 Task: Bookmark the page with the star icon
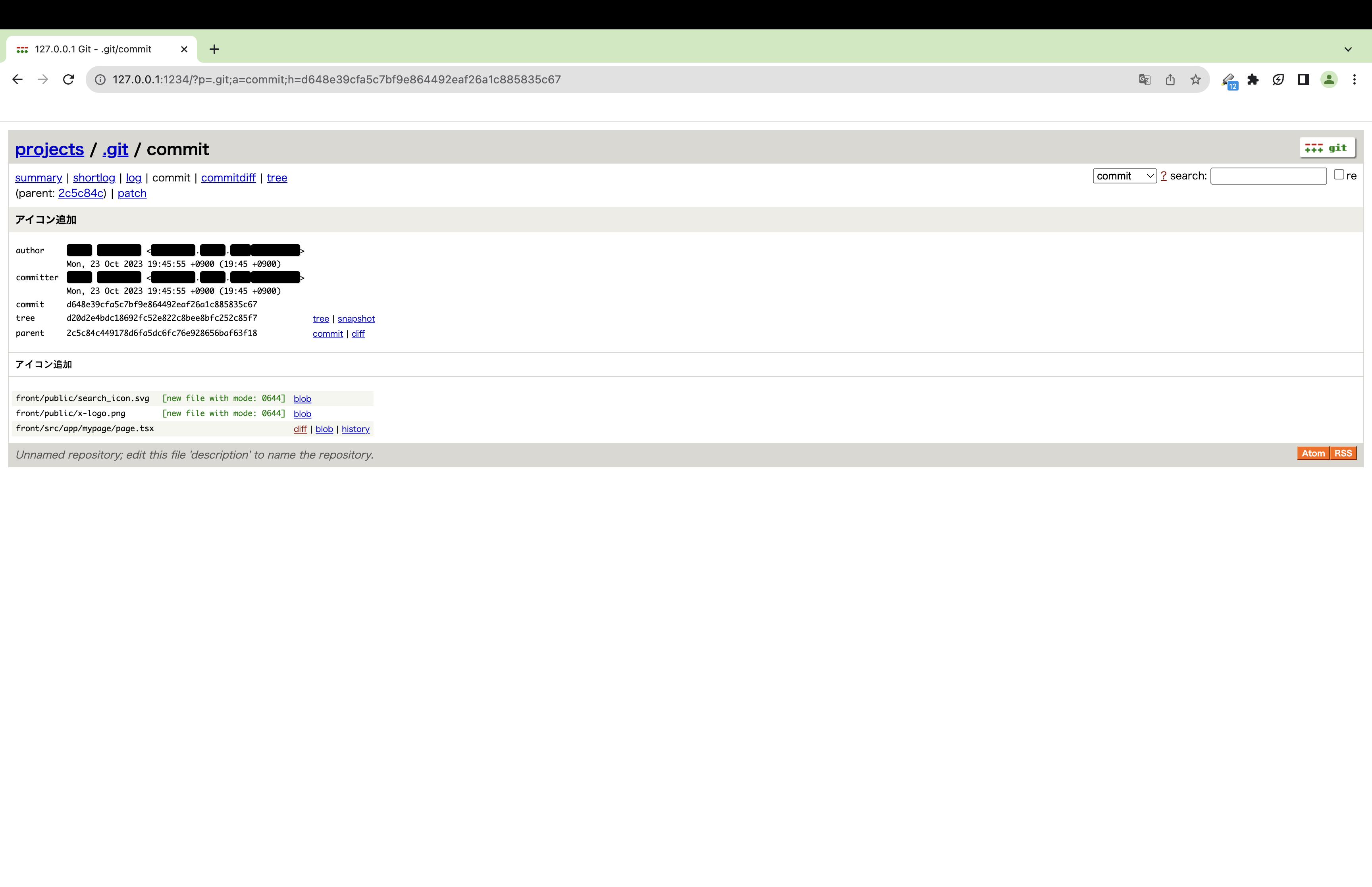pos(1195,79)
